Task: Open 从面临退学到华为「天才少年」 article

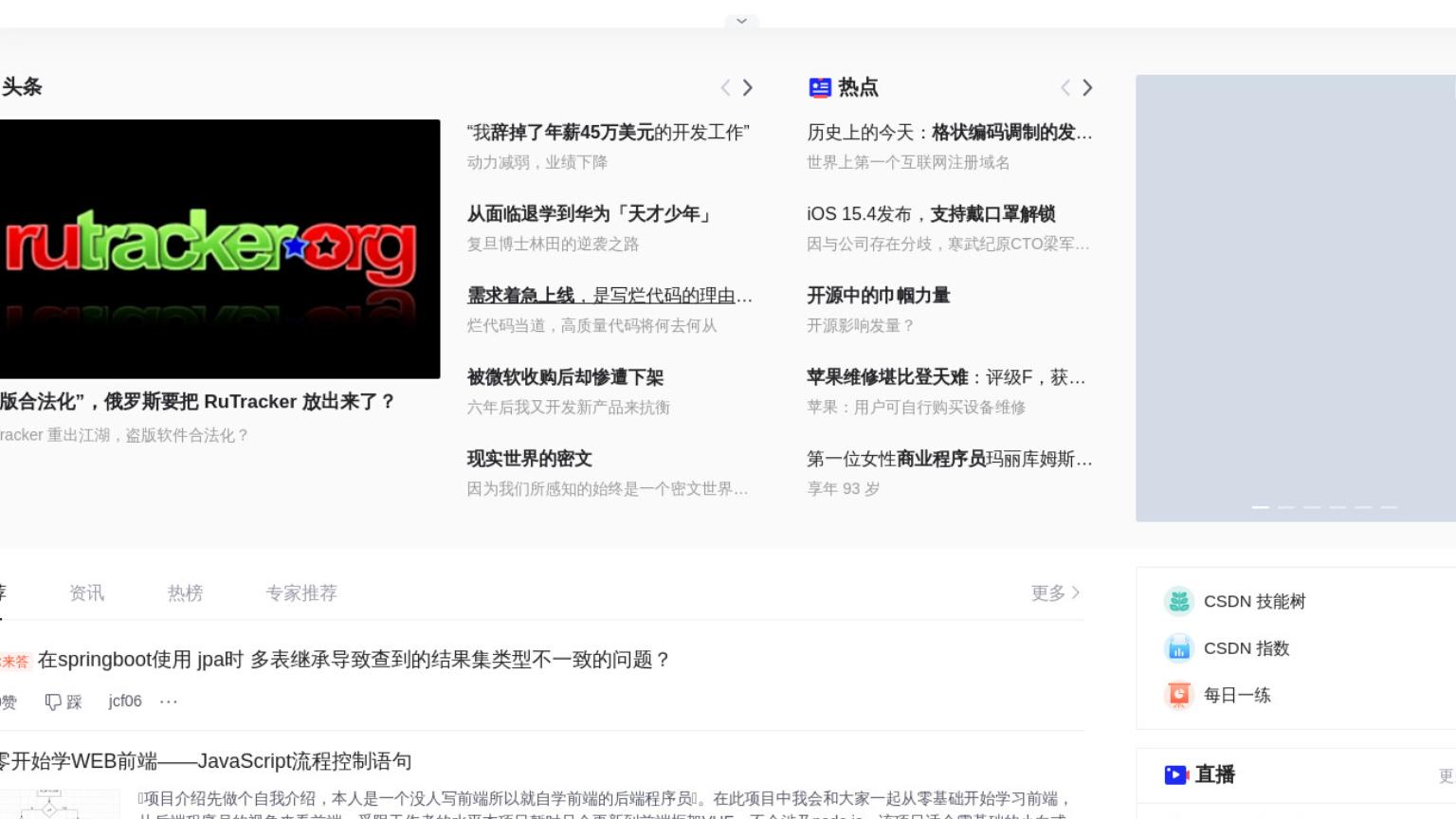Action: (x=590, y=214)
